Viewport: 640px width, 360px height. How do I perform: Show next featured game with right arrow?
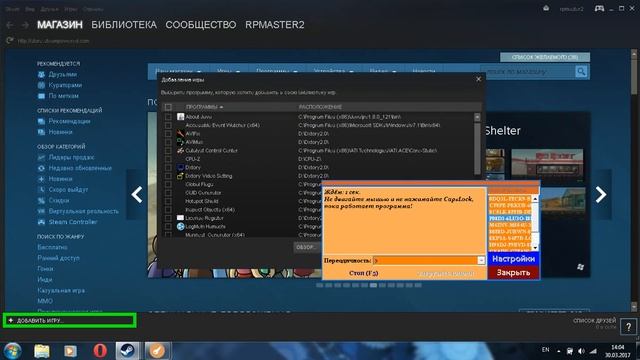pos(601,195)
